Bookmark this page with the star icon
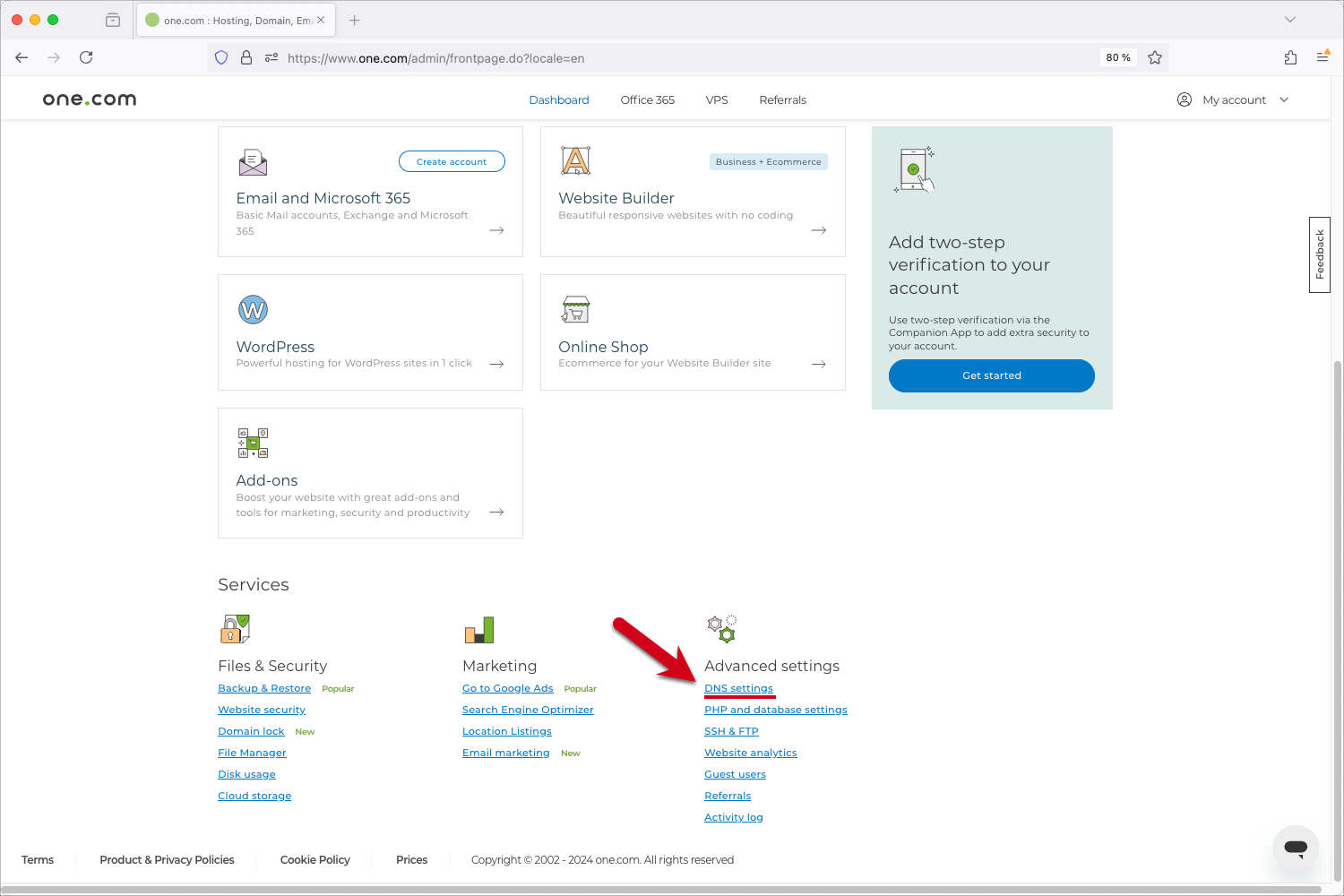This screenshot has height=896, width=1344. tap(1155, 57)
